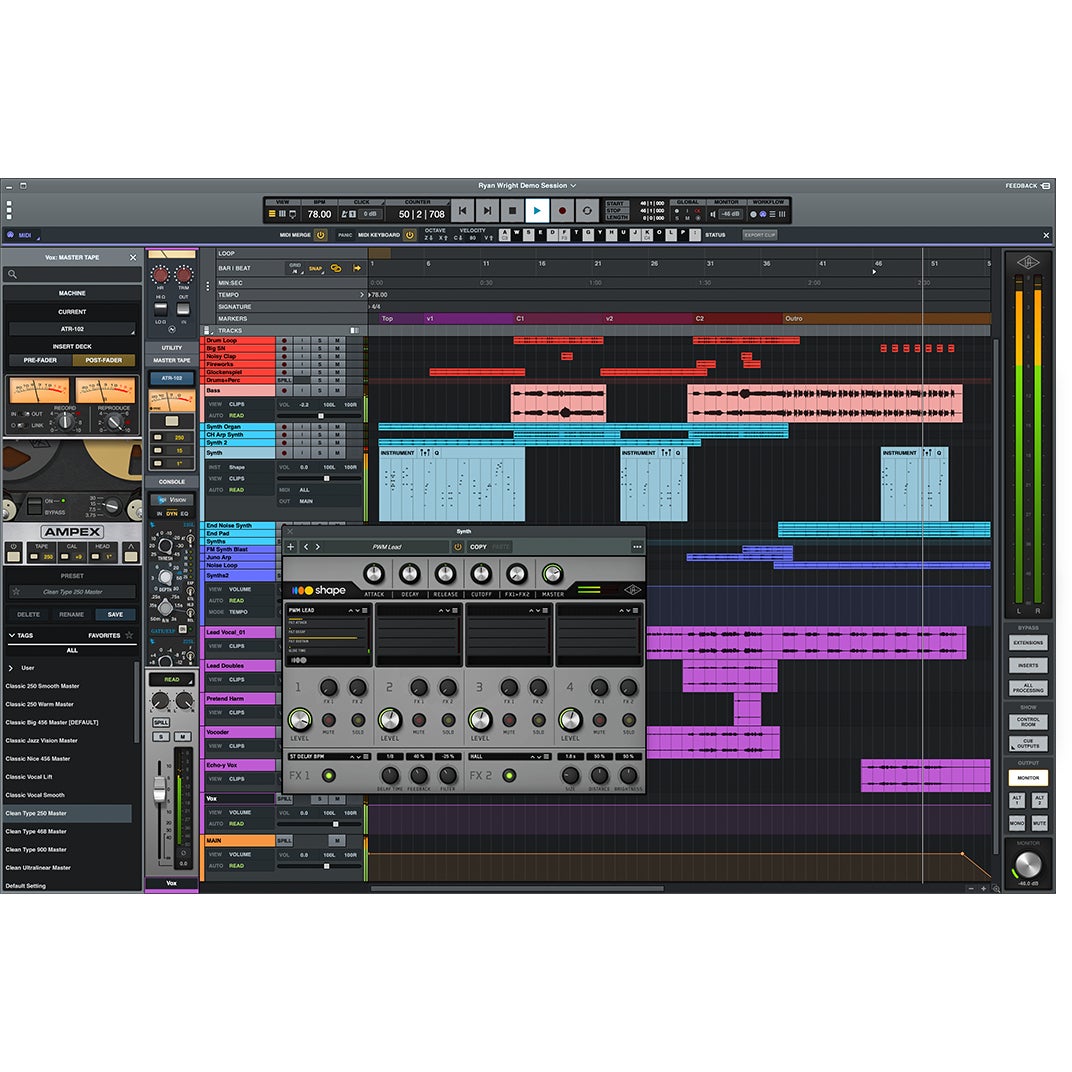Open the Snap dropdown

pyautogui.click(x=316, y=269)
